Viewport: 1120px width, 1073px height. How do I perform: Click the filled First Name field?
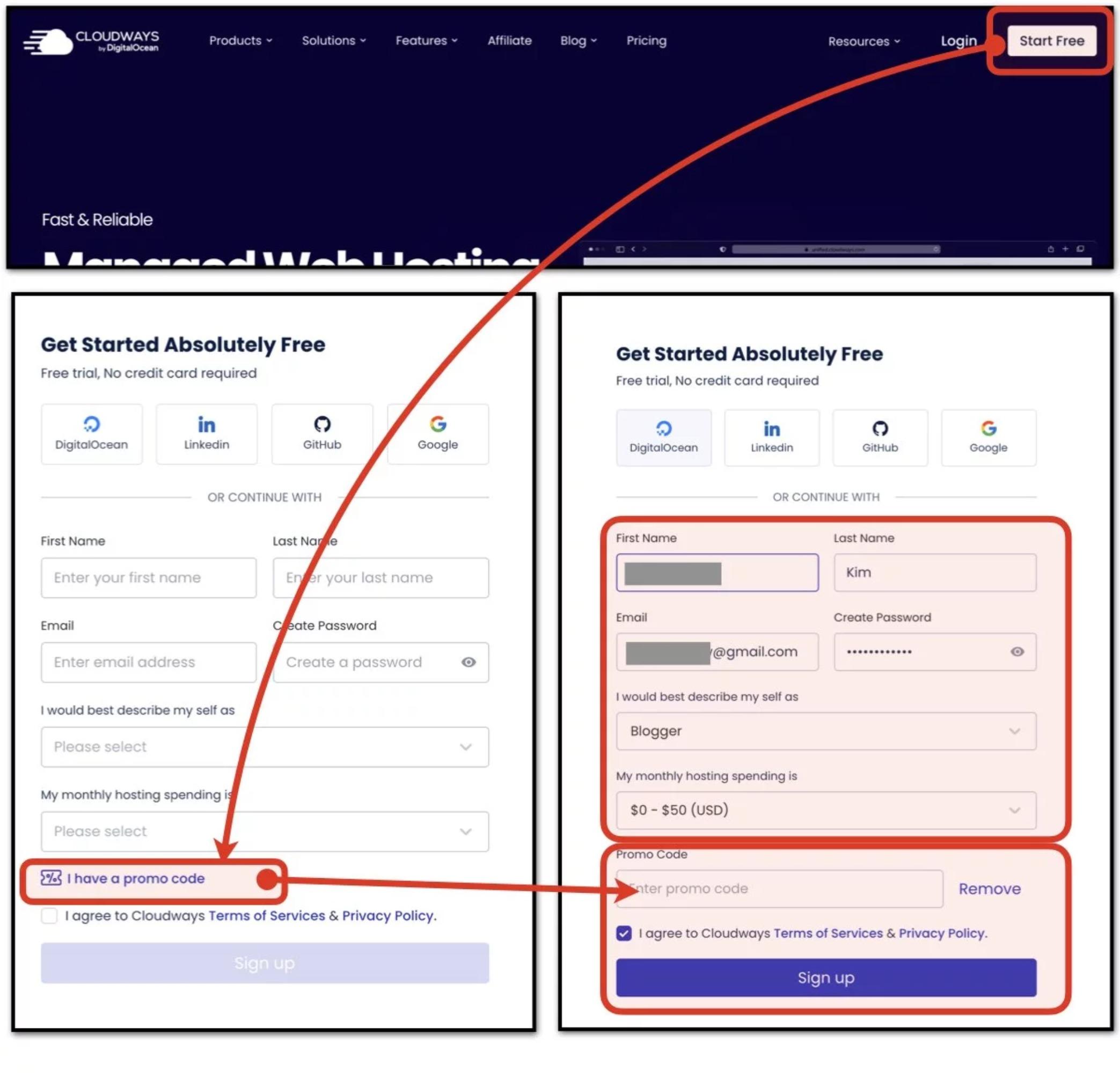pos(717,572)
